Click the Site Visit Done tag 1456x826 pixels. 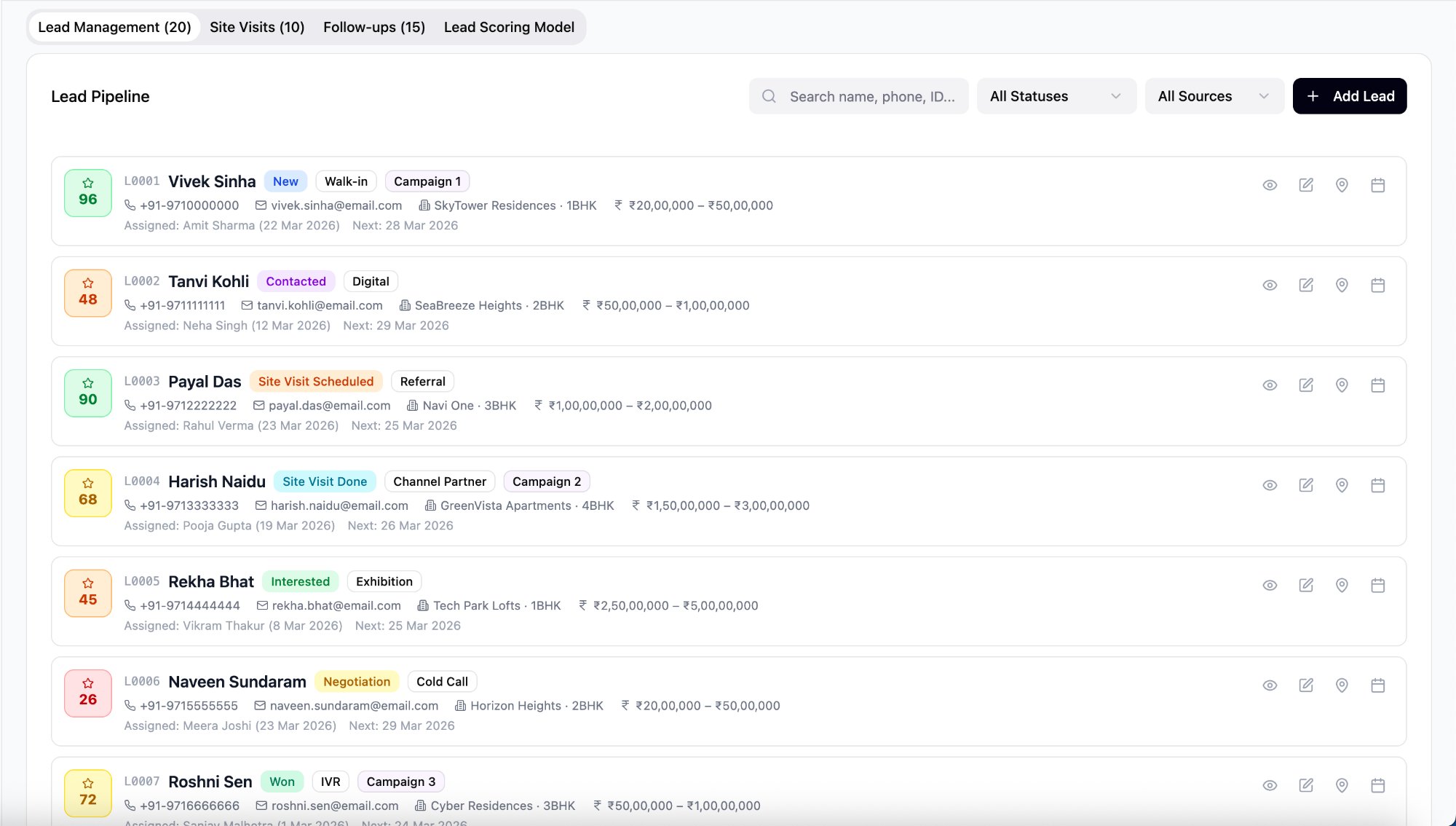coord(325,481)
